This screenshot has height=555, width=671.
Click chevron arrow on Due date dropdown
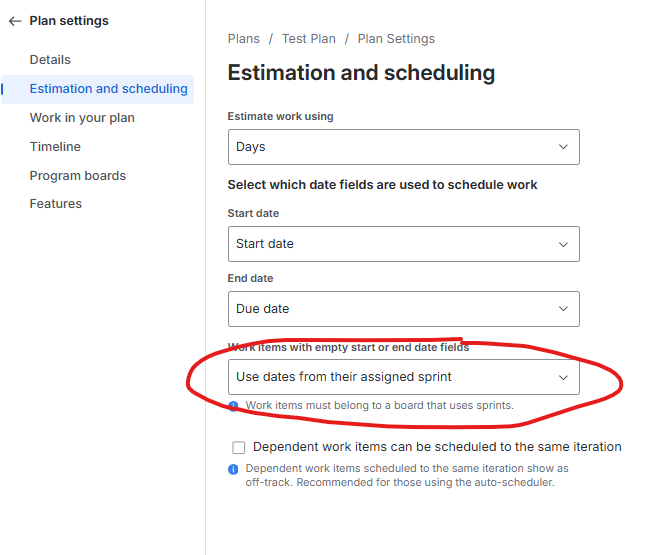563,309
